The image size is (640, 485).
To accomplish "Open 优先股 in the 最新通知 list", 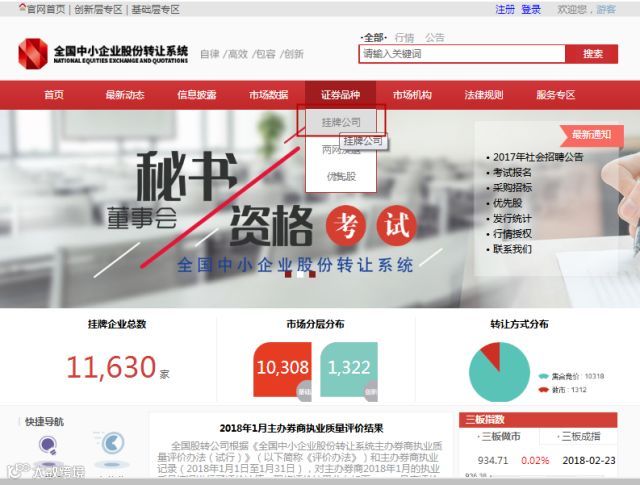I will tap(507, 203).
